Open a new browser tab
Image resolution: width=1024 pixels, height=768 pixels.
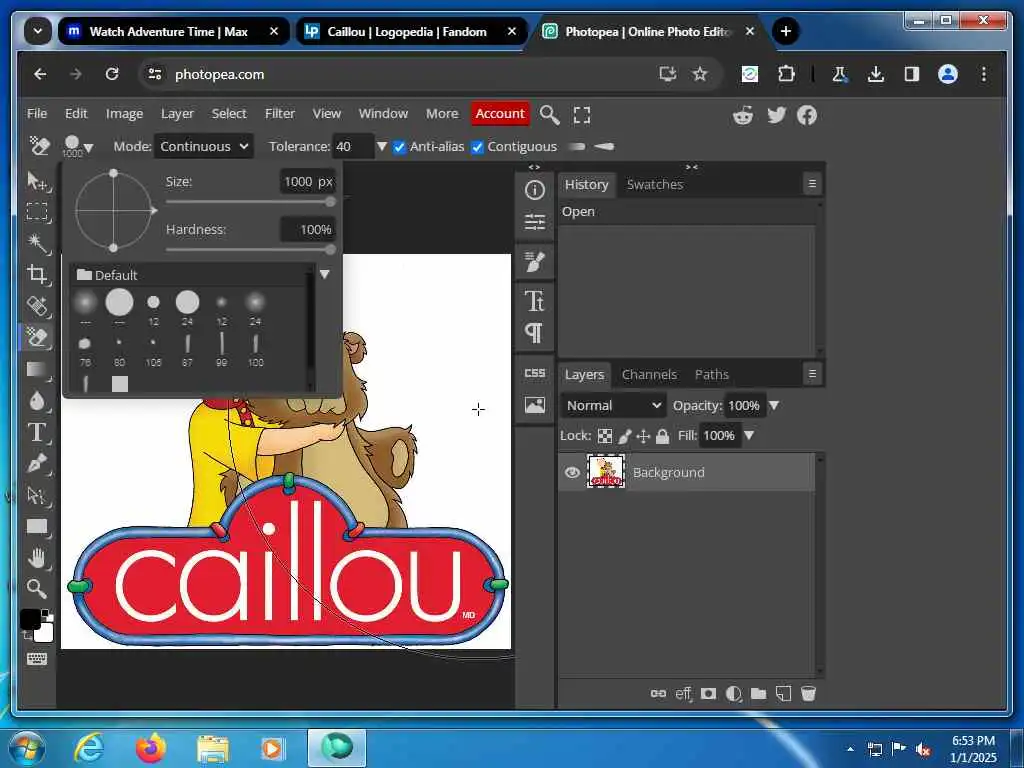tap(786, 31)
